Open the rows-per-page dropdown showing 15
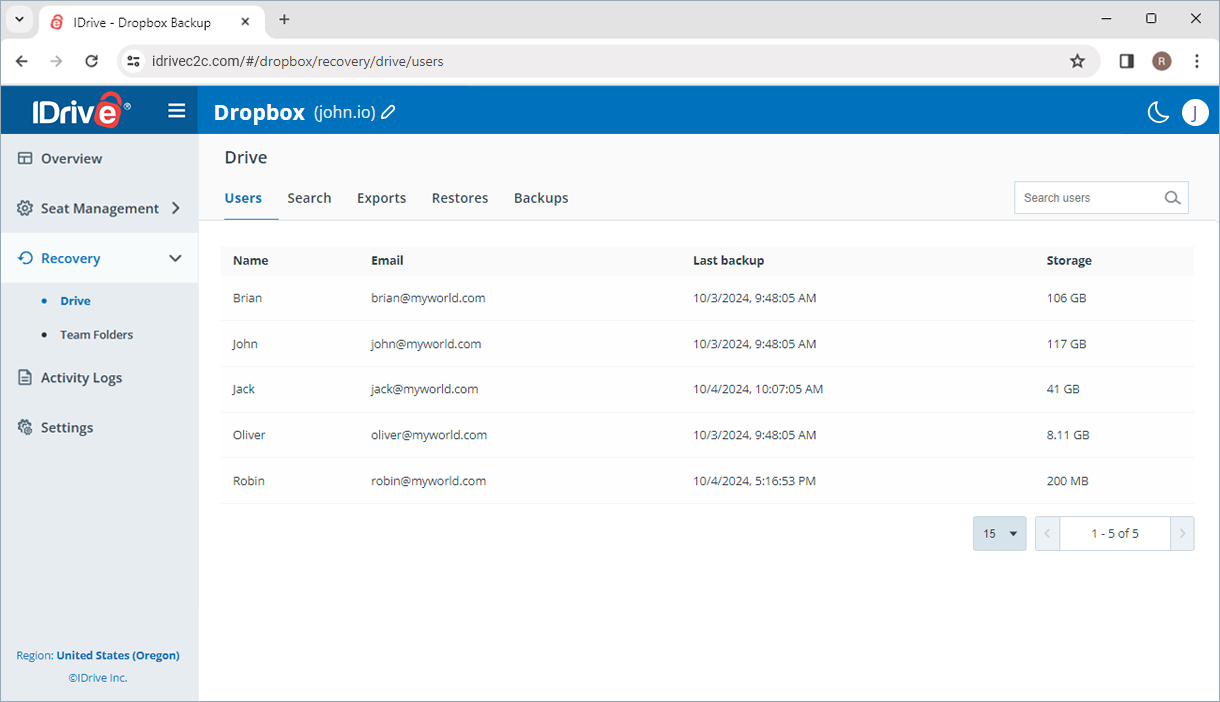 (999, 533)
